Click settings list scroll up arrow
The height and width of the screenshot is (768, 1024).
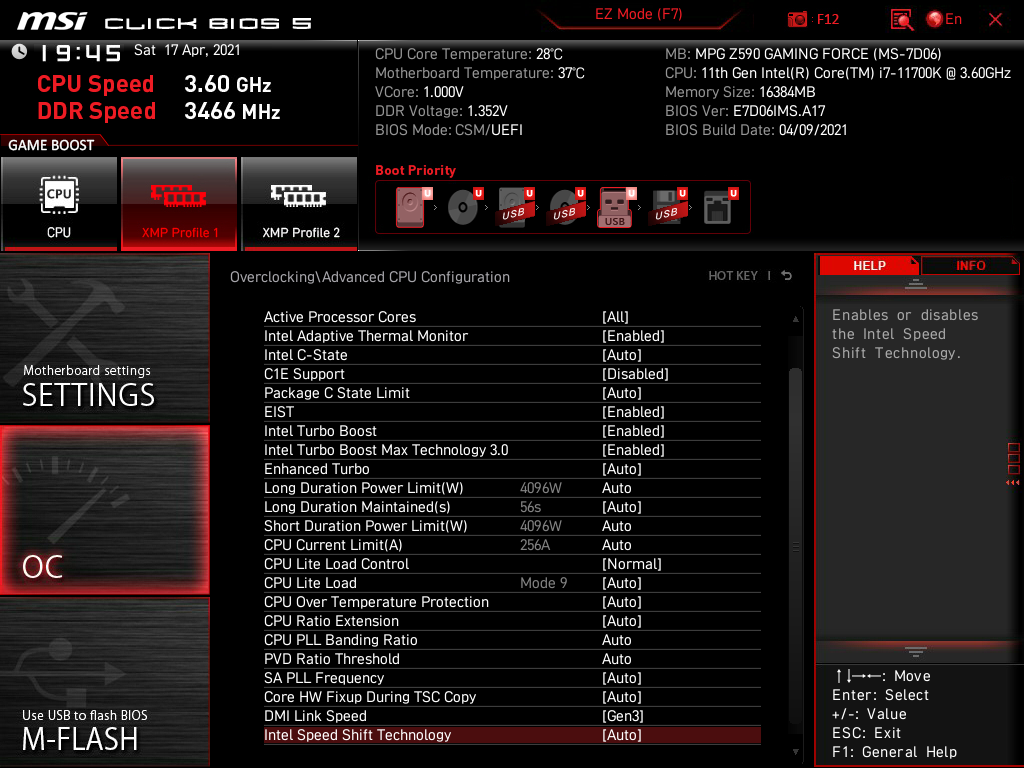[795, 319]
